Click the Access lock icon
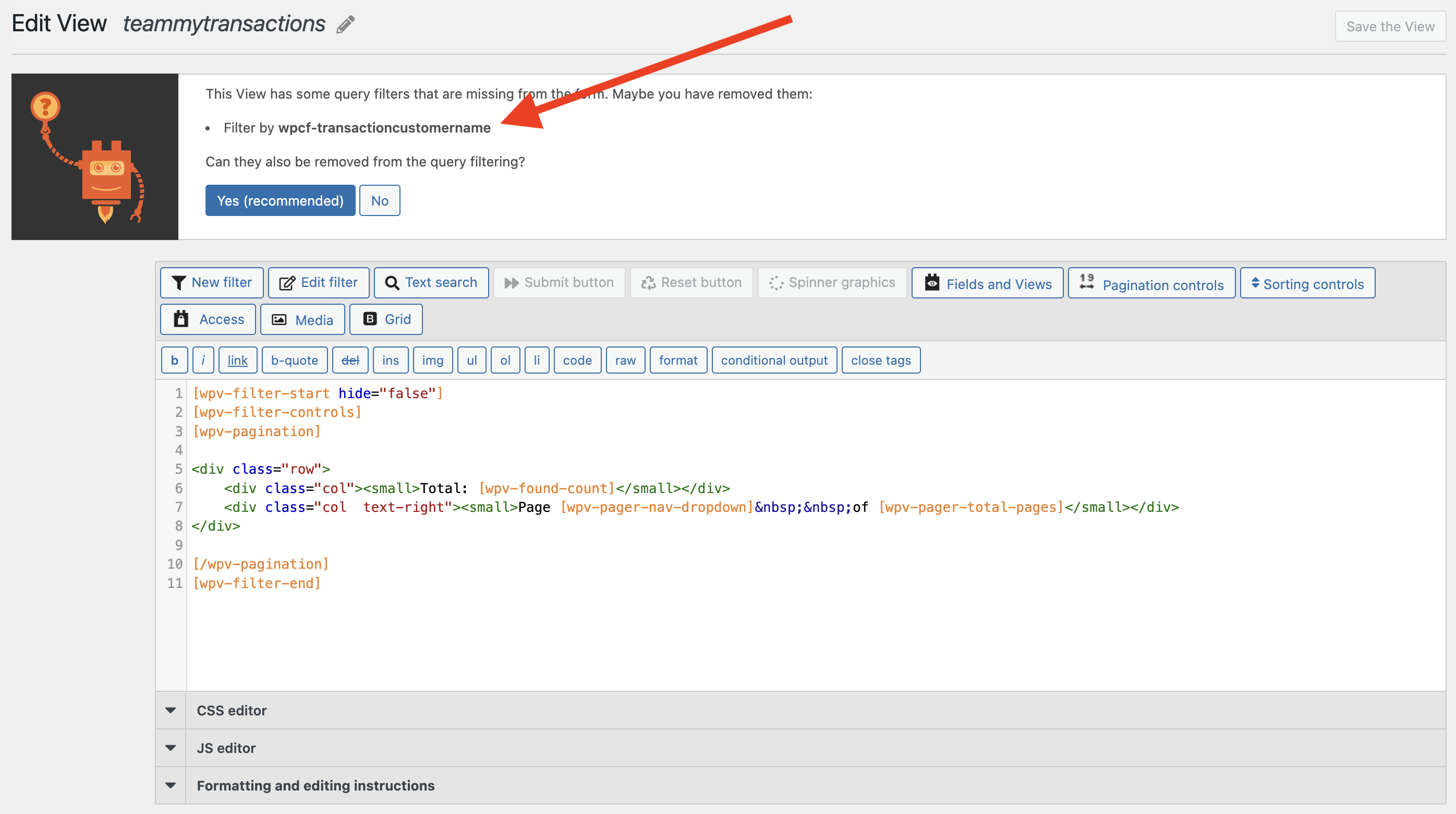This screenshot has height=814, width=1456. click(x=181, y=319)
